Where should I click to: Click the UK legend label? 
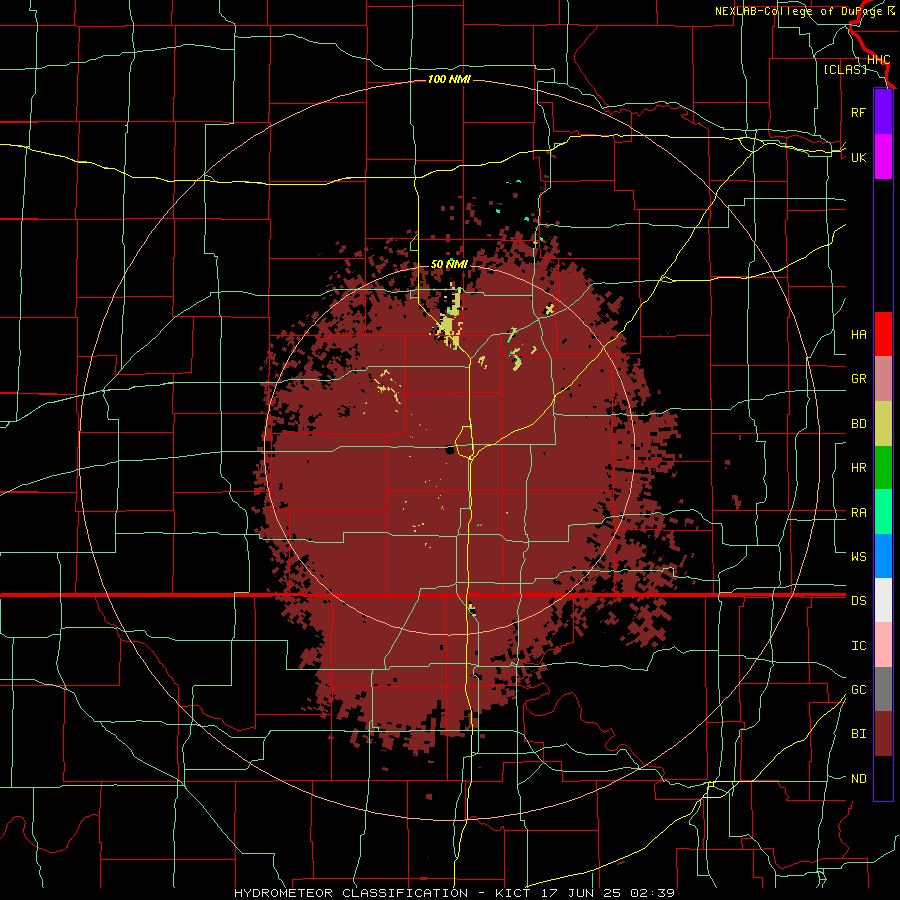858,157
